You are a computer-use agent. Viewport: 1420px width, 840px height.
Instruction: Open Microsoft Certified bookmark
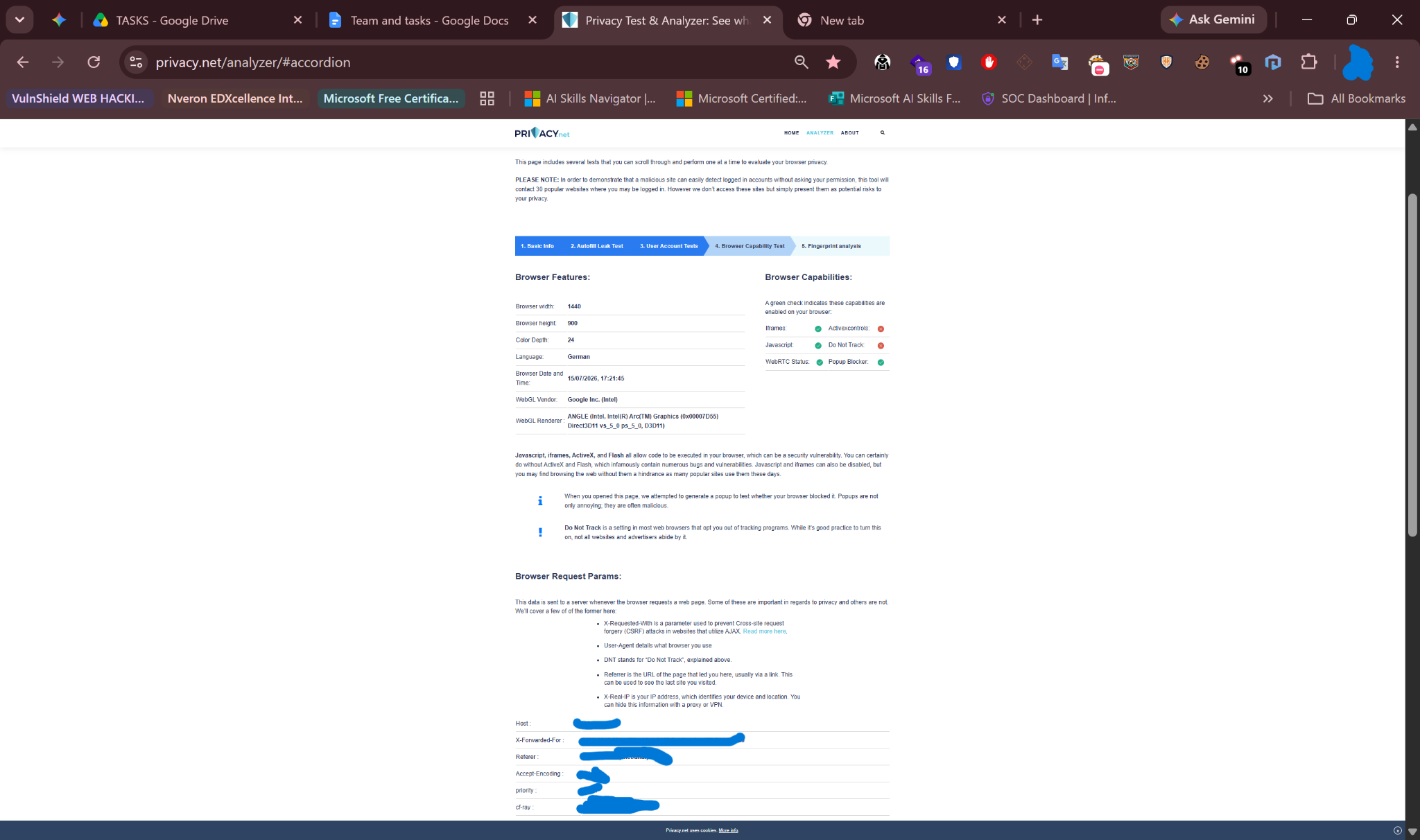(x=742, y=98)
